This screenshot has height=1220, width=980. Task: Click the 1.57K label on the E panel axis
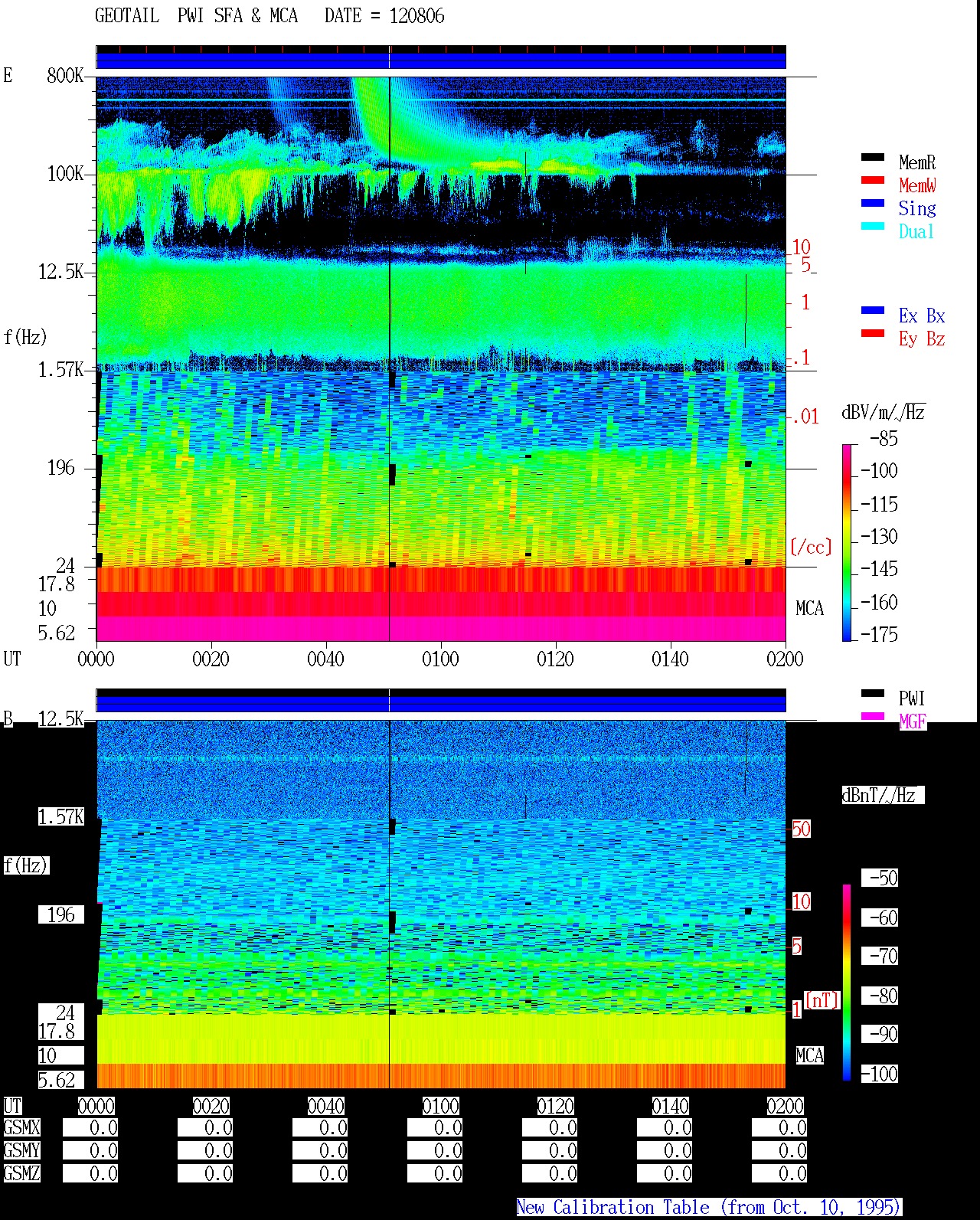coord(61,369)
